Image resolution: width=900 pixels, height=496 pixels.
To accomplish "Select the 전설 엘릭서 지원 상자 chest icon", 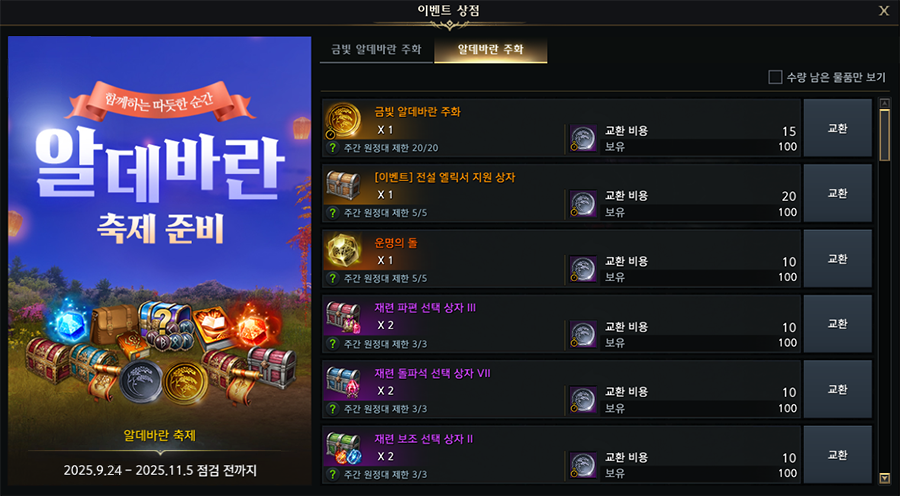I will (343, 185).
